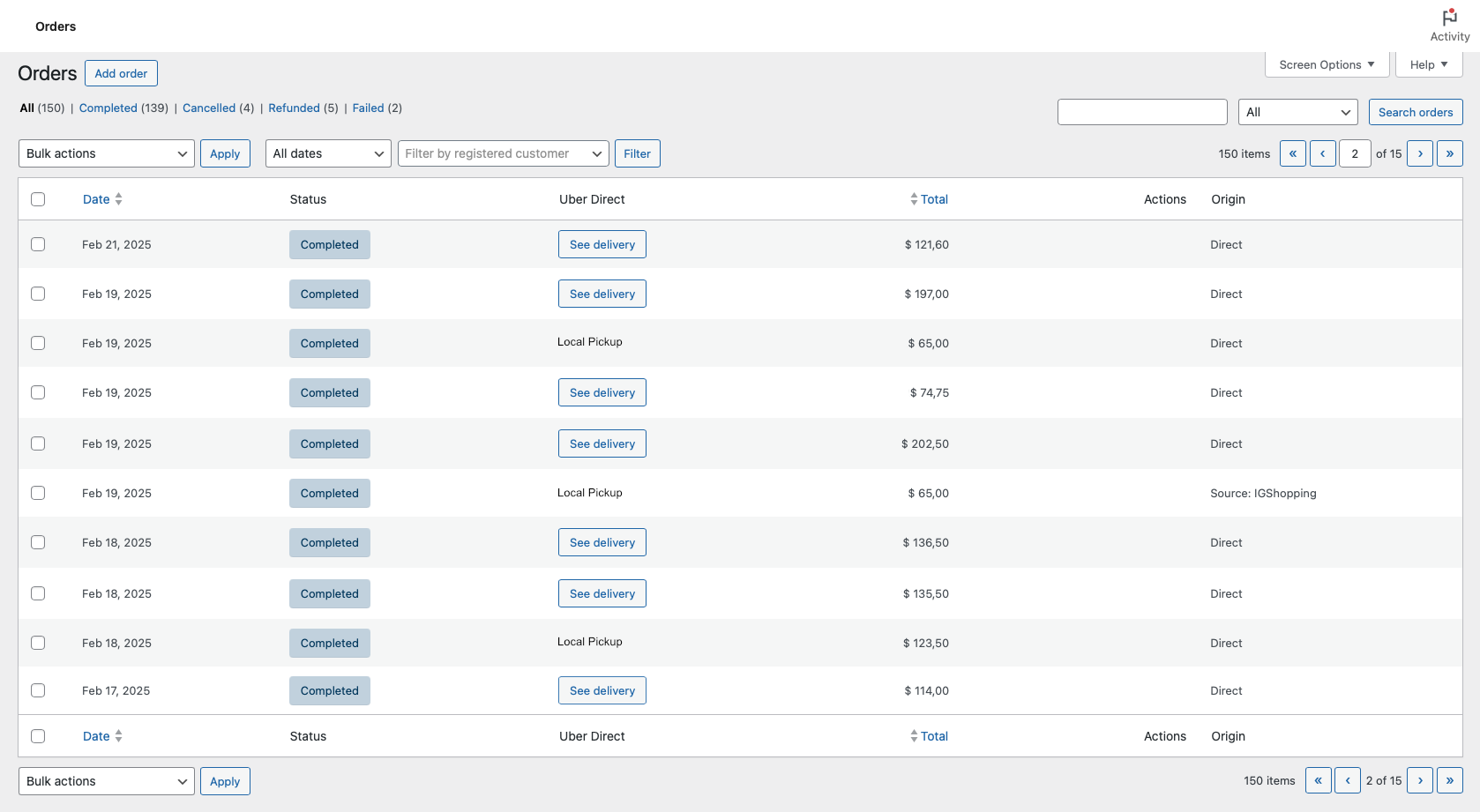Go to previous page with left chevron

click(1322, 153)
